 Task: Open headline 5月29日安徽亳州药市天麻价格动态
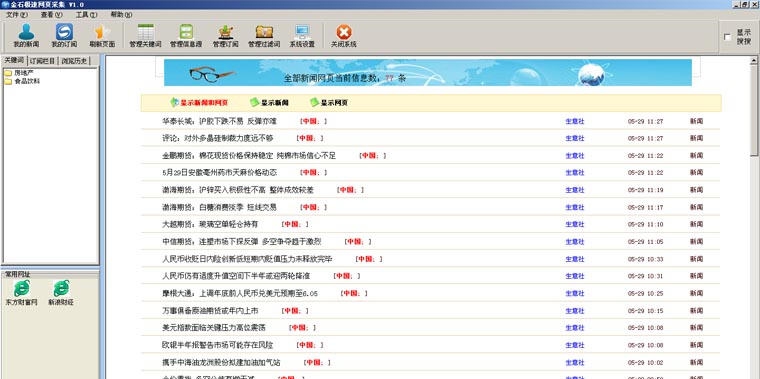(x=220, y=173)
